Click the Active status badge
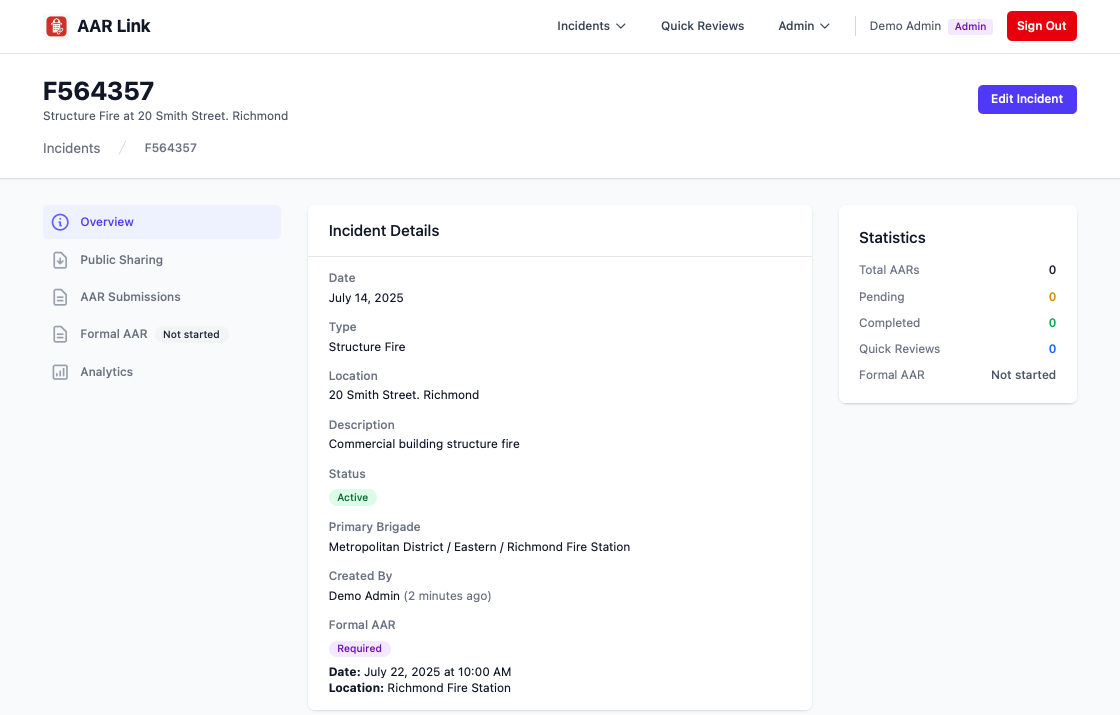Image resolution: width=1120 pixels, height=715 pixels. pyautogui.click(x=352, y=497)
